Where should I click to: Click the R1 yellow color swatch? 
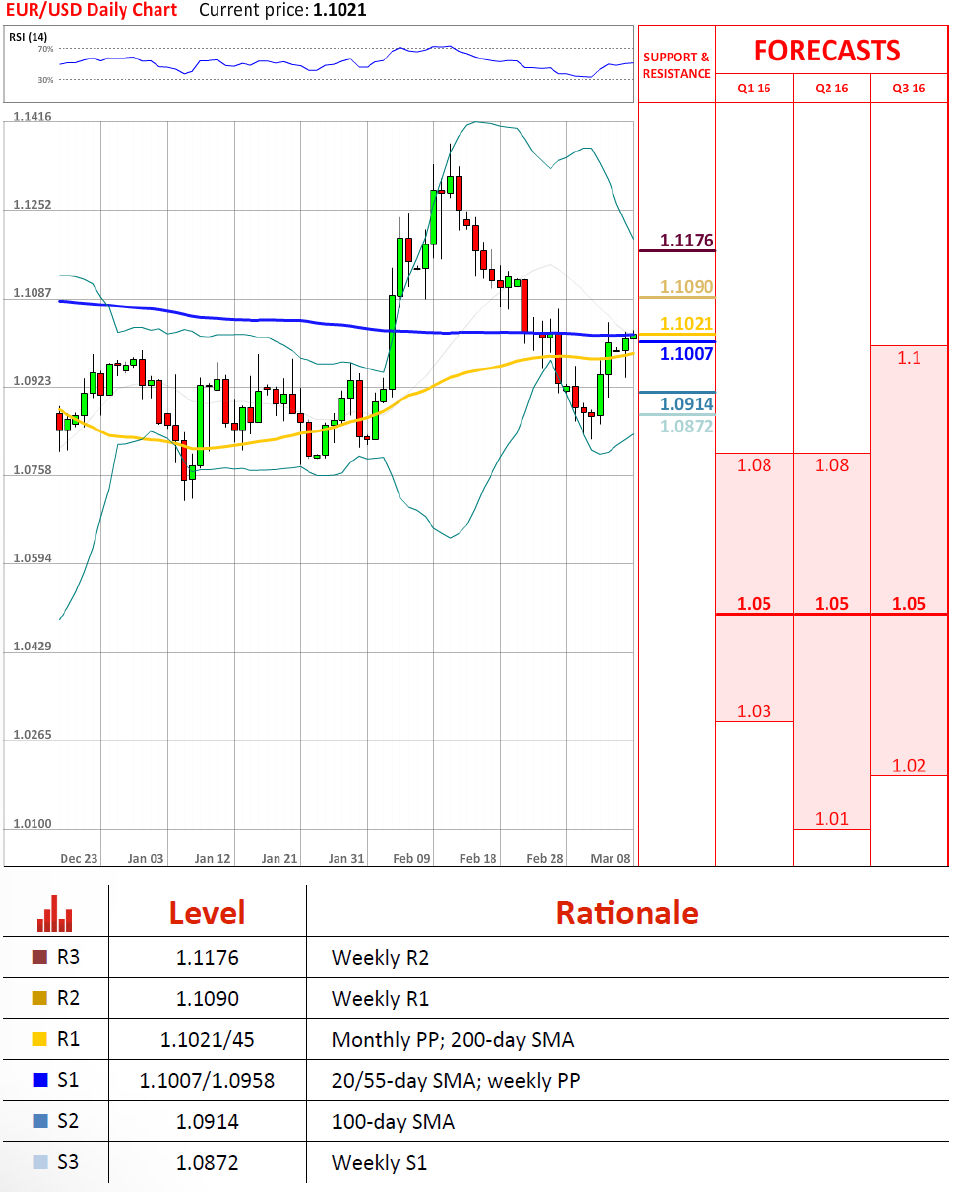pyautogui.click(x=40, y=1039)
